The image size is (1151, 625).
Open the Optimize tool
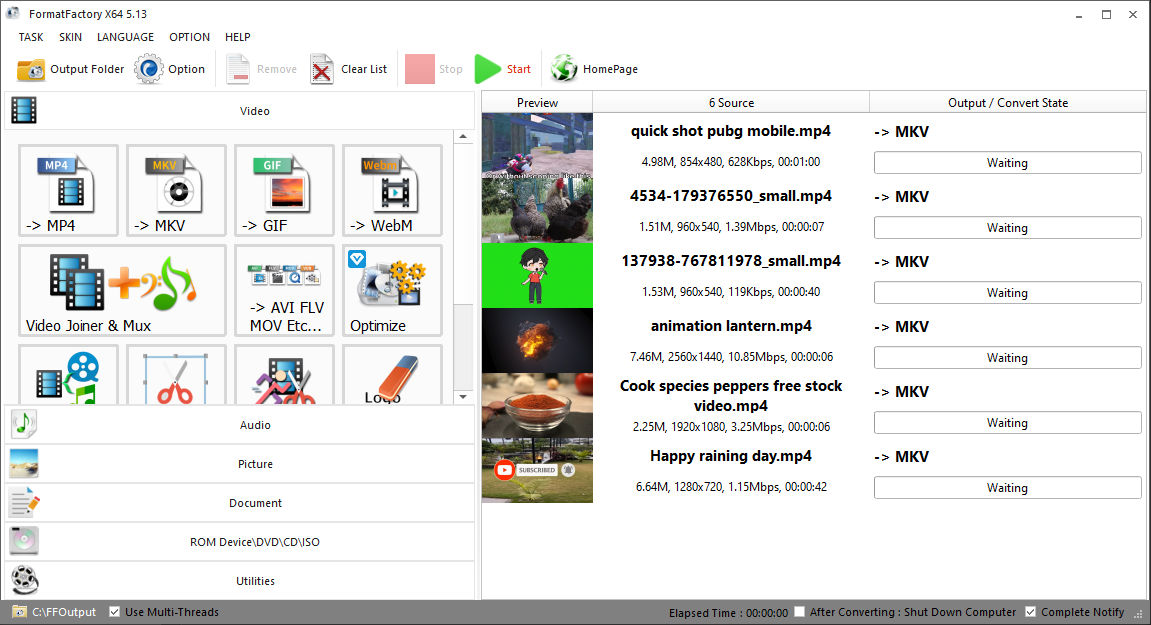(392, 290)
